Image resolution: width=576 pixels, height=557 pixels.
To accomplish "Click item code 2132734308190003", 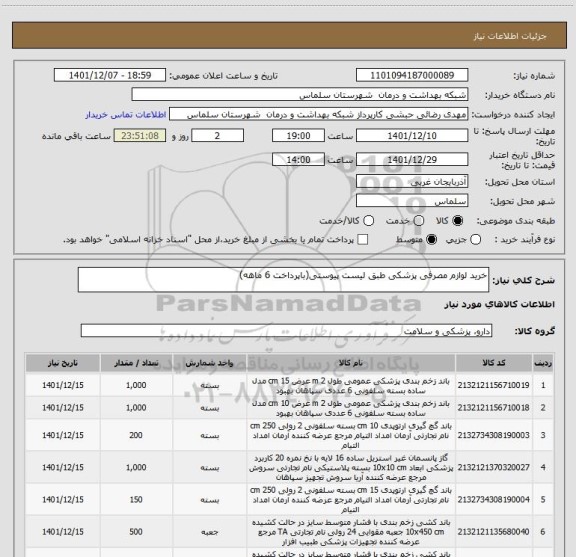I will (x=493, y=435).
